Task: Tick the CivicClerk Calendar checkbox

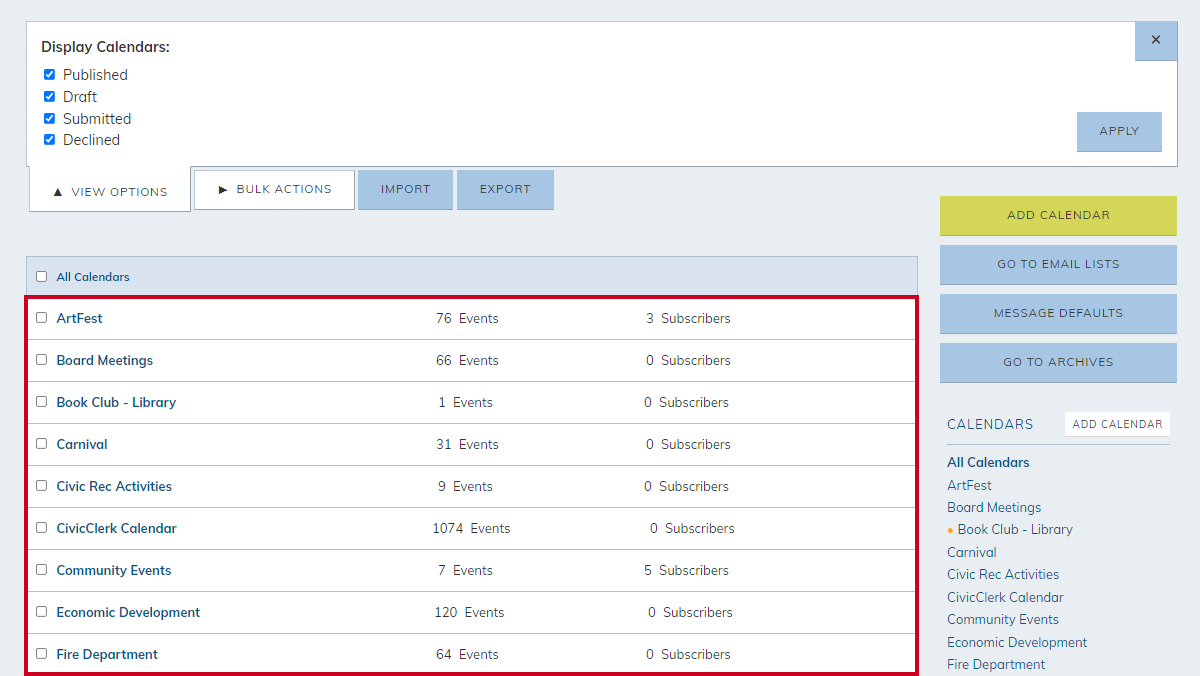Action: (x=41, y=528)
